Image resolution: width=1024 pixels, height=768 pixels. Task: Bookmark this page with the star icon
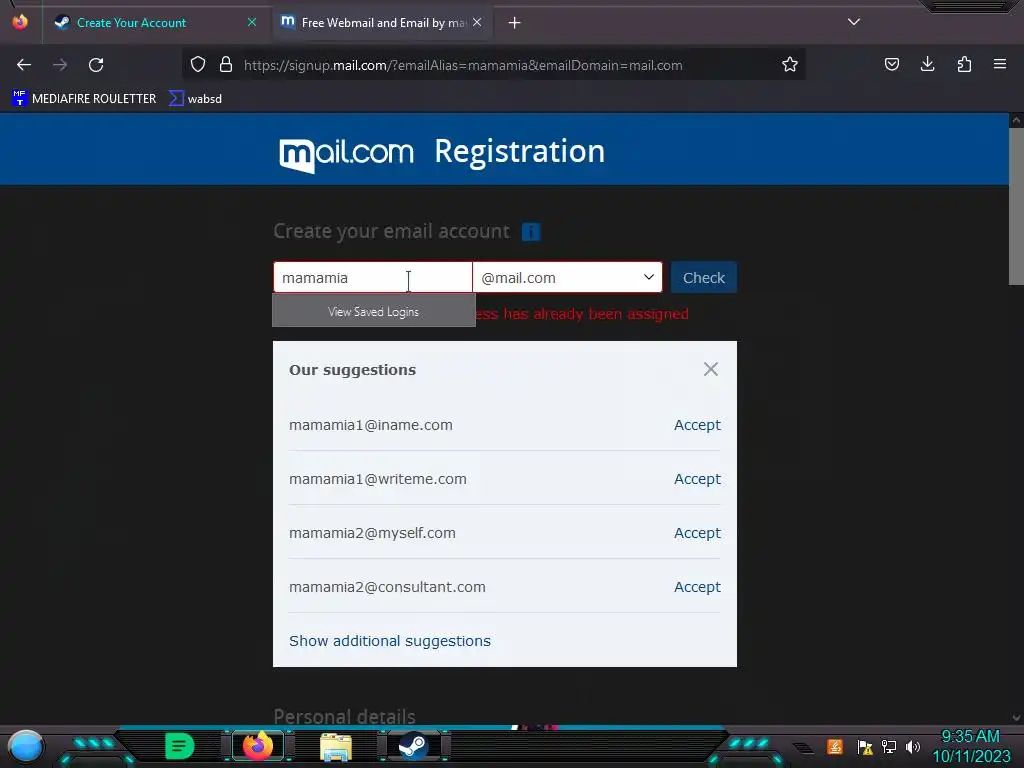click(790, 65)
